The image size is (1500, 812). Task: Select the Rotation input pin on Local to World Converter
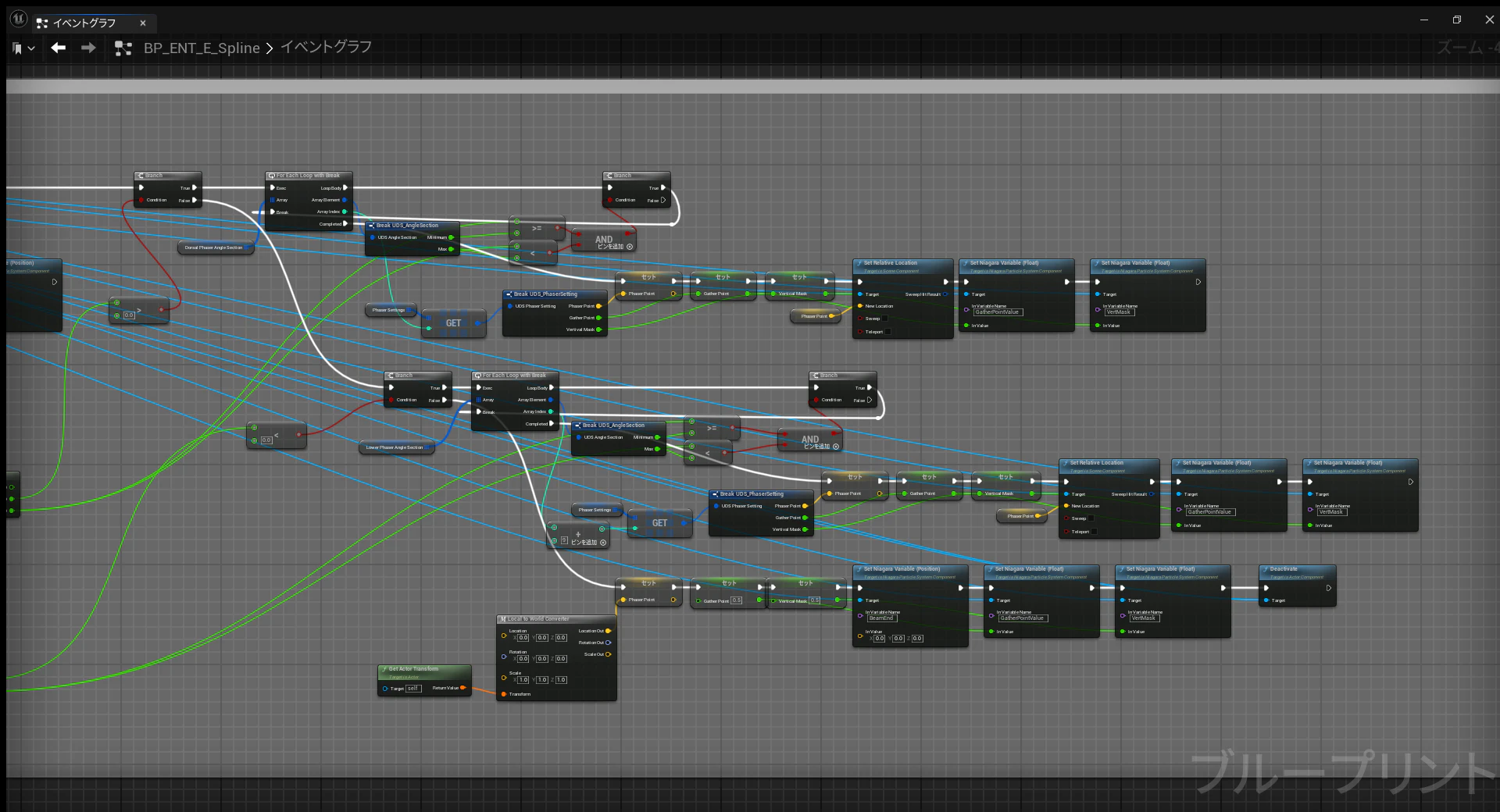504,657
